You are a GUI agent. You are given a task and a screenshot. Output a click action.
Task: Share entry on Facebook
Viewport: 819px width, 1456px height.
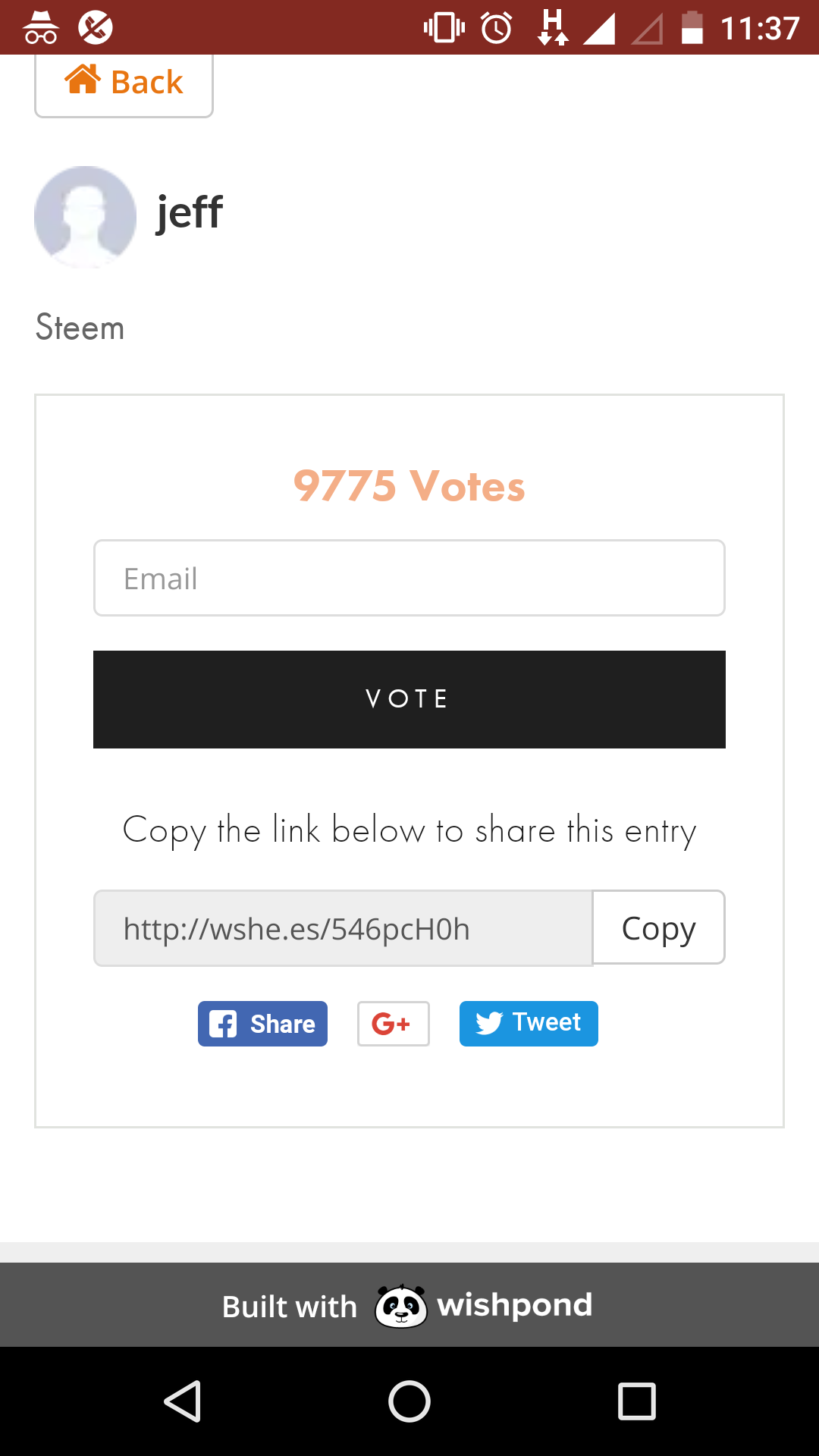click(262, 1024)
